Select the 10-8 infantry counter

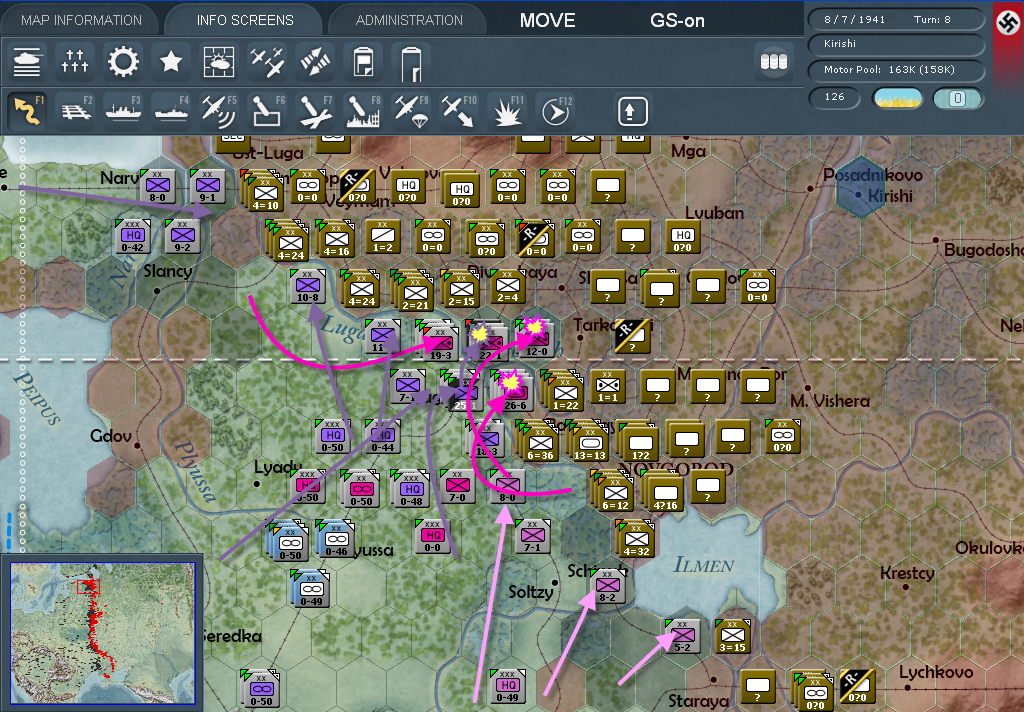point(308,286)
